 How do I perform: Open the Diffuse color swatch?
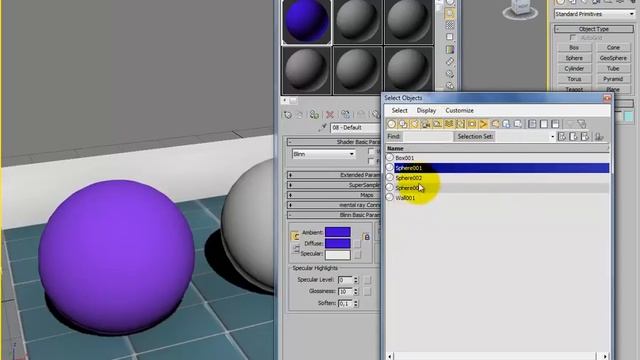click(x=338, y=243)
